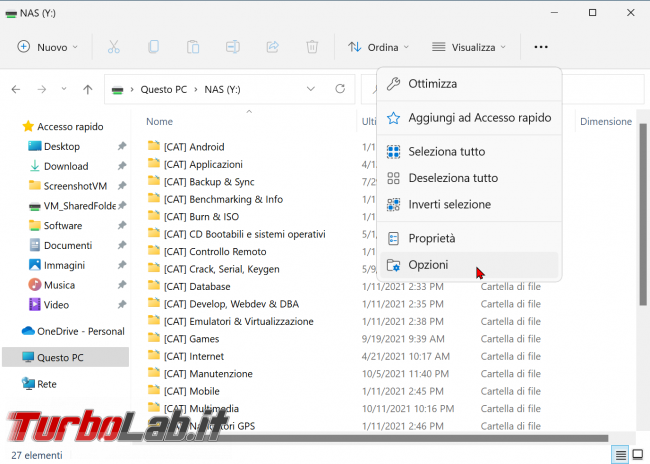Click the vertical scrollbar of file list
650x464 pixels.
click(643, 214)
